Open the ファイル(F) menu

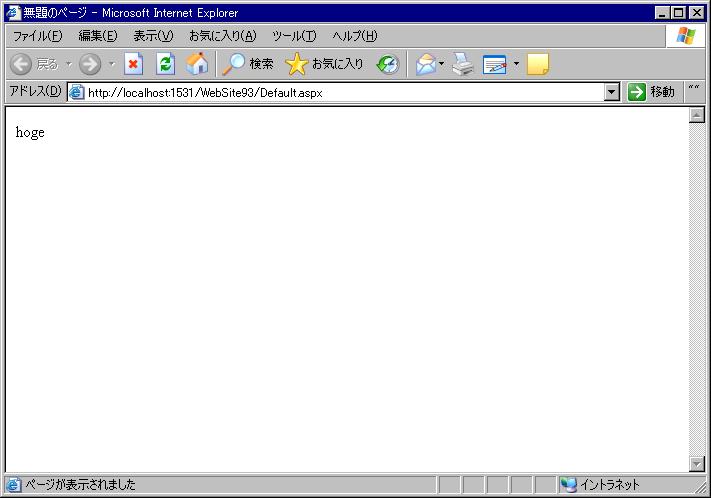pyautogui.click(x=37, y=36)
